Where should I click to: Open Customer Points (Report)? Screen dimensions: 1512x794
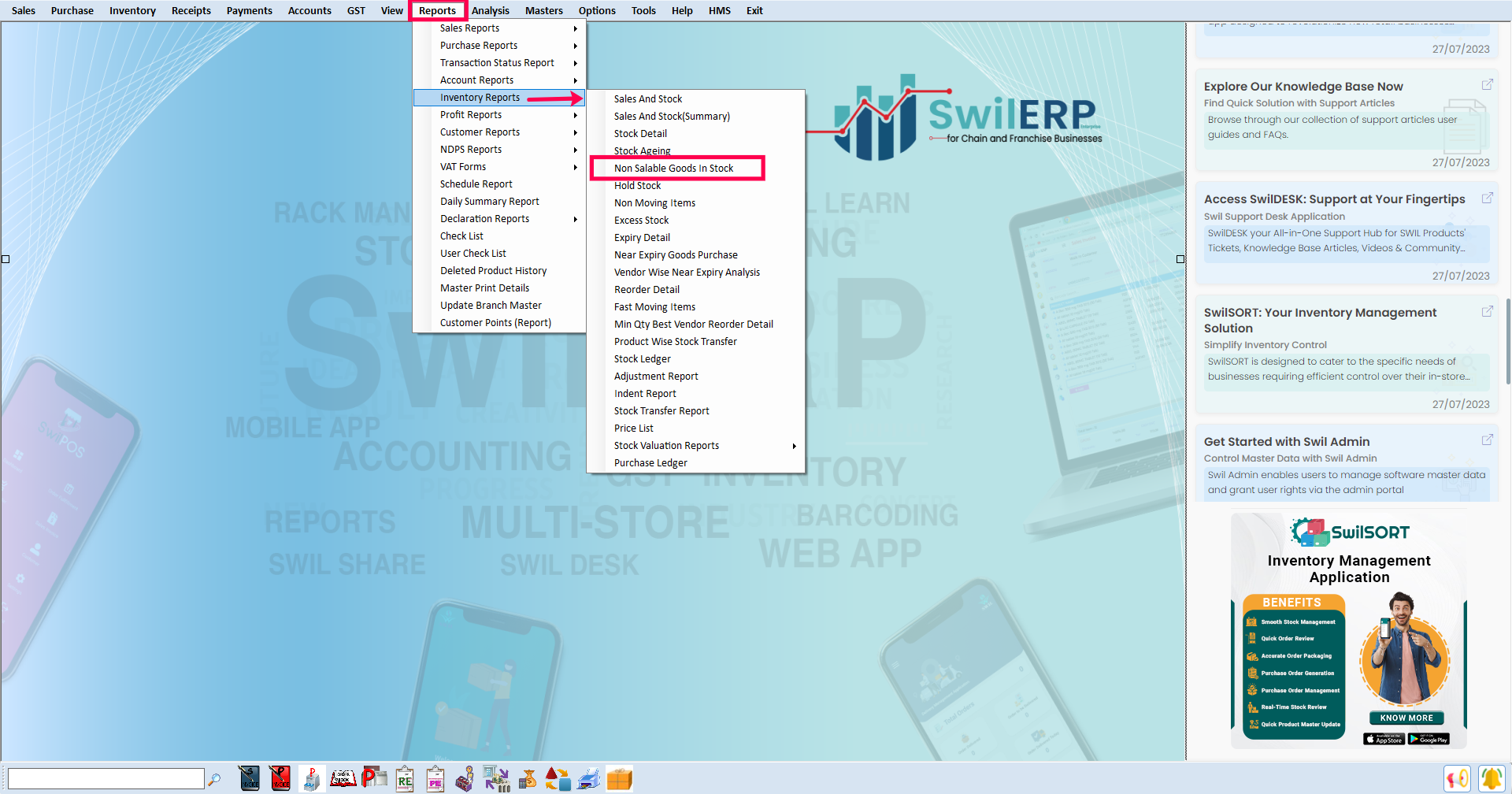(x=499, y=323)
